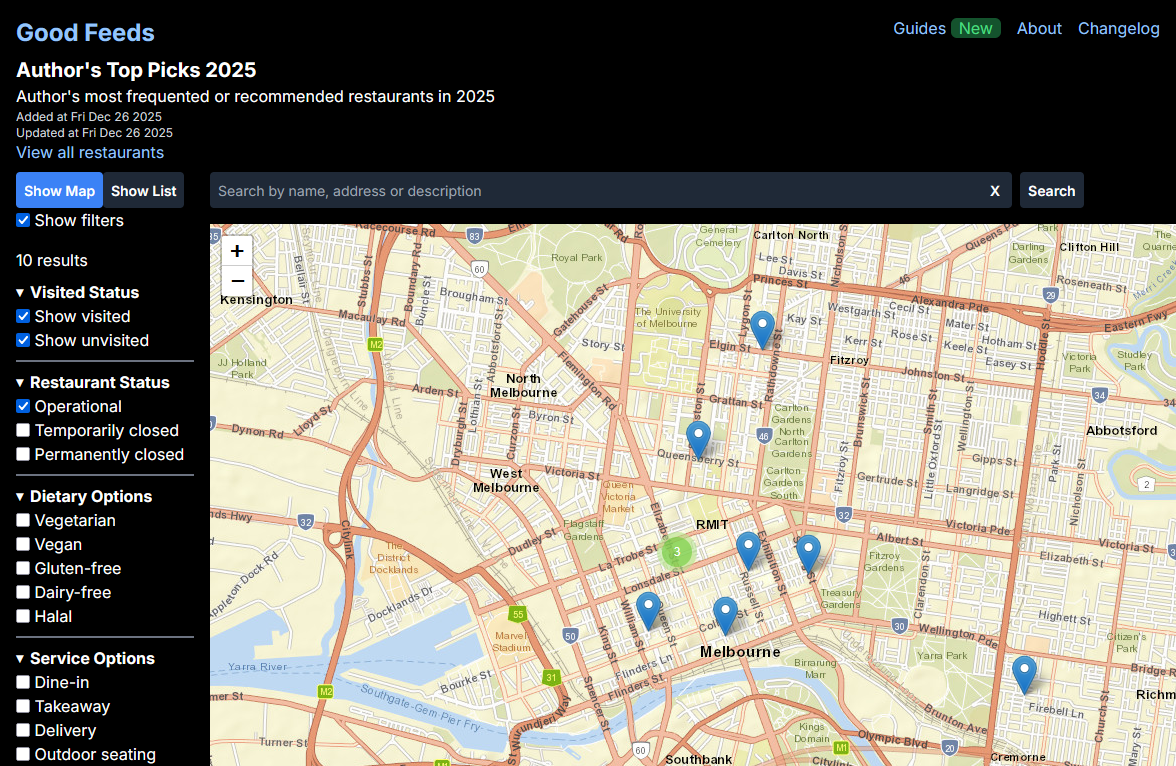This screenshot has height=766, width=1176.
Task: Switch to Show List view
Action: (143, 190)
